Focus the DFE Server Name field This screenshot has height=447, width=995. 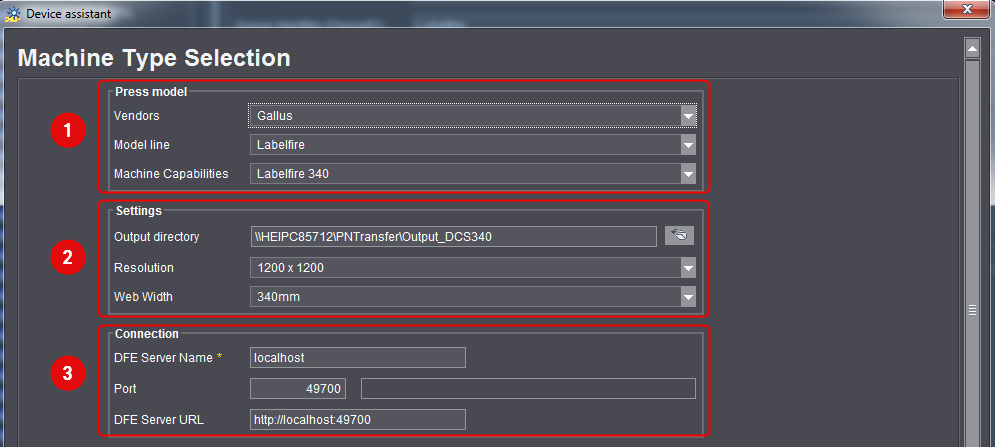(x=357, y=358)
